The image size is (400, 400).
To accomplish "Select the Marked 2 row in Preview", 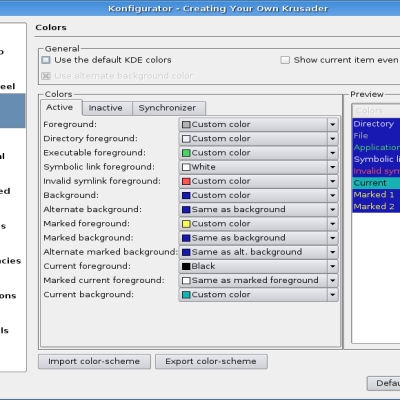I will [376, 207].
